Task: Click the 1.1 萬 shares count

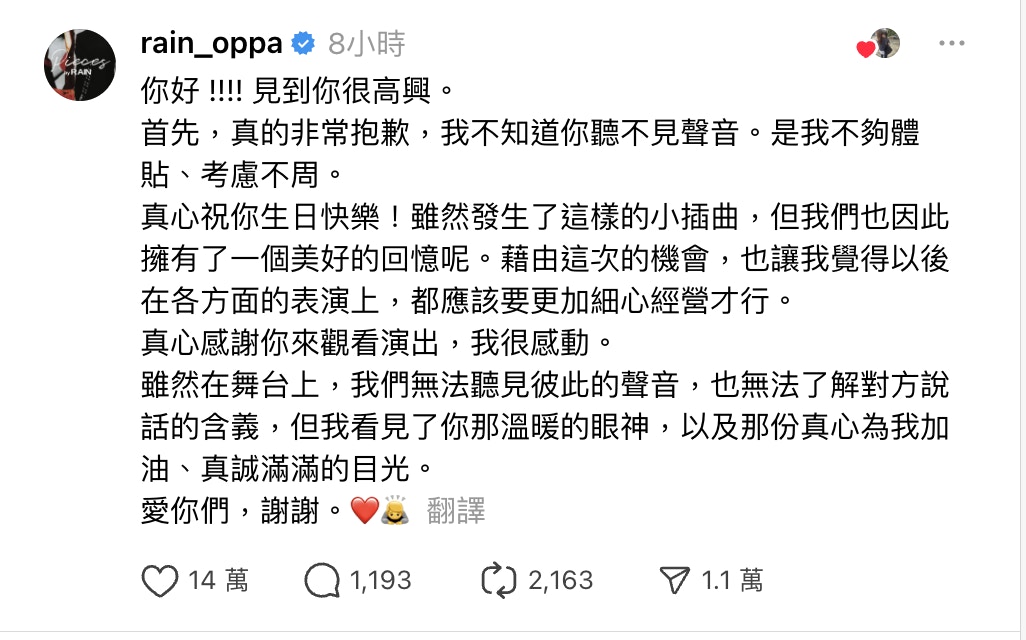Action: click(733, 580)
